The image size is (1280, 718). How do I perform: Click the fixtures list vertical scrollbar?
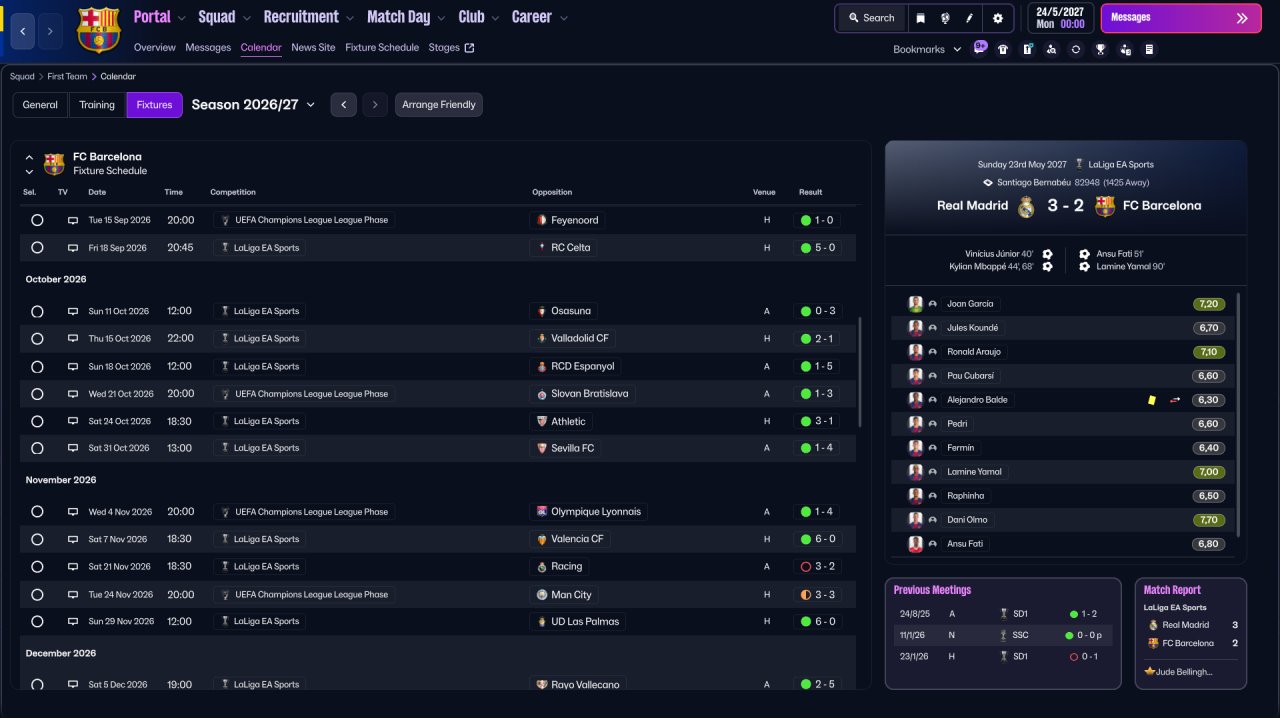859,373
